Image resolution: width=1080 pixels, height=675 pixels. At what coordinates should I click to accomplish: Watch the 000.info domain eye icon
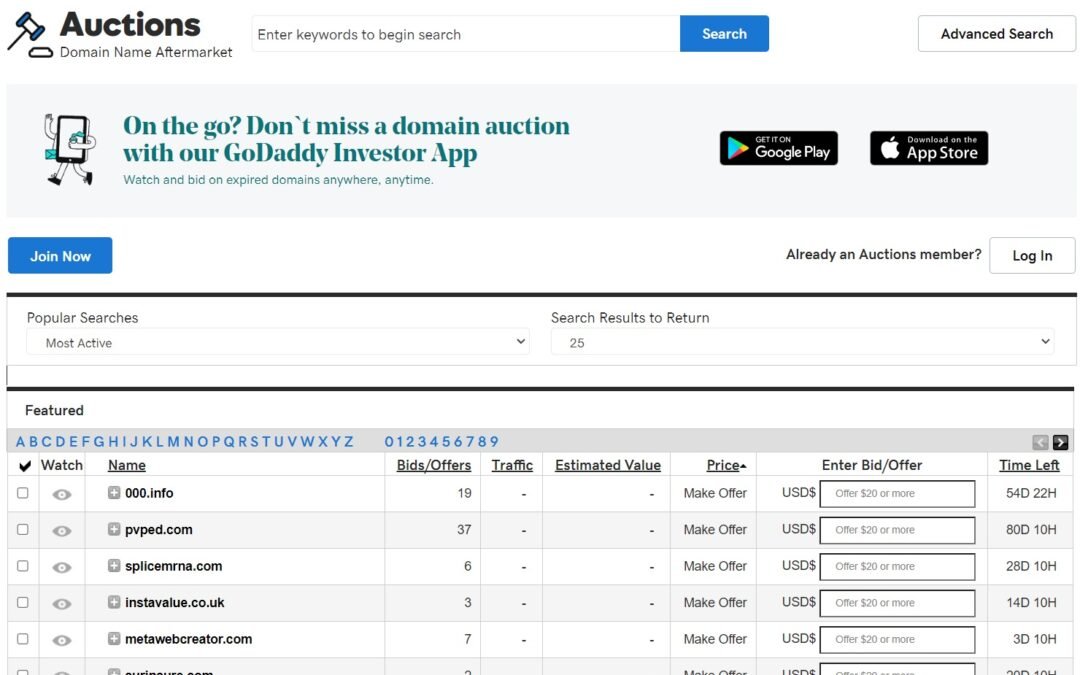(62, 495)
